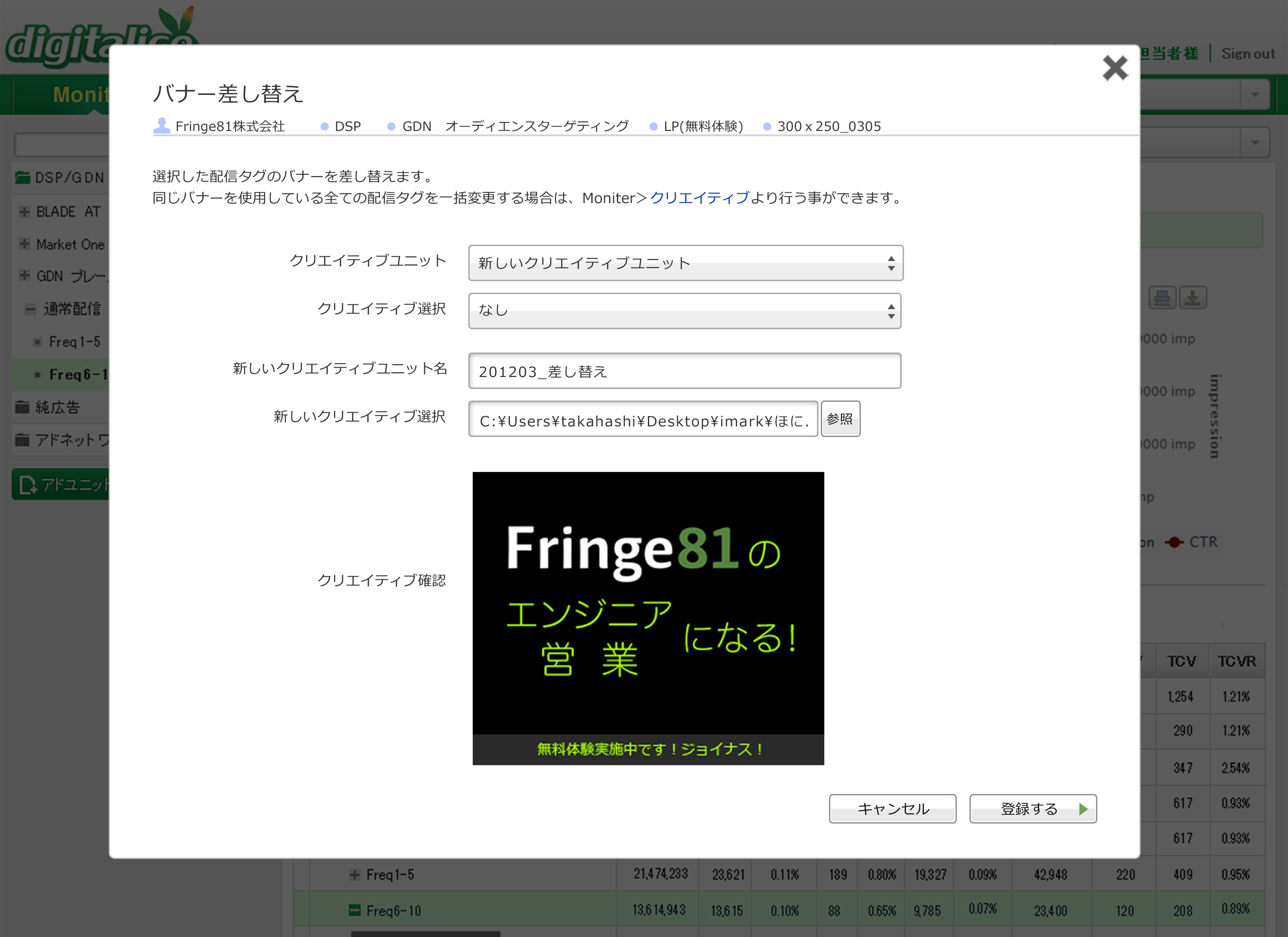Click the file path field for 新しいクリエイティブ選択
Image resolution: width=1288 pixels, height=937 pixels.
[x=643, y=419]
